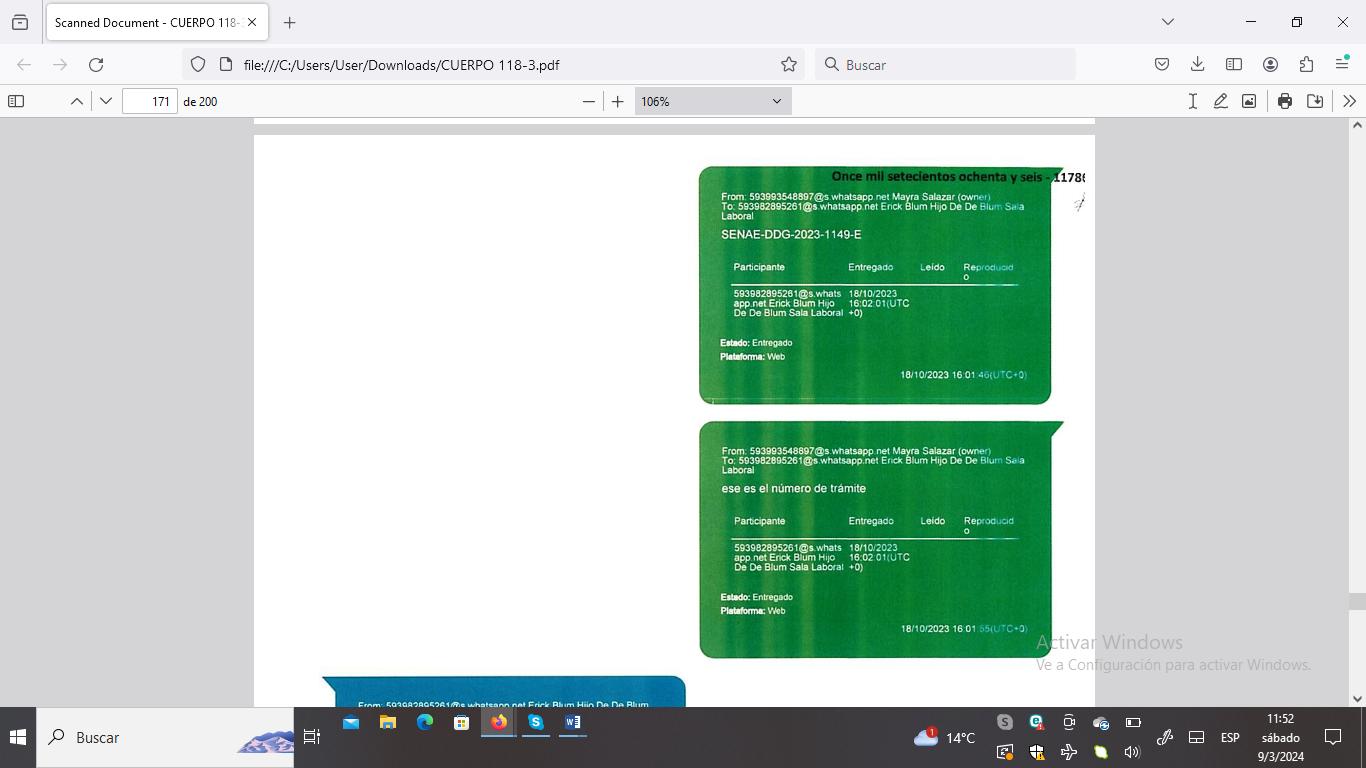
Task: Open the Firefox account menu
Action: (x=1270, y=65)
